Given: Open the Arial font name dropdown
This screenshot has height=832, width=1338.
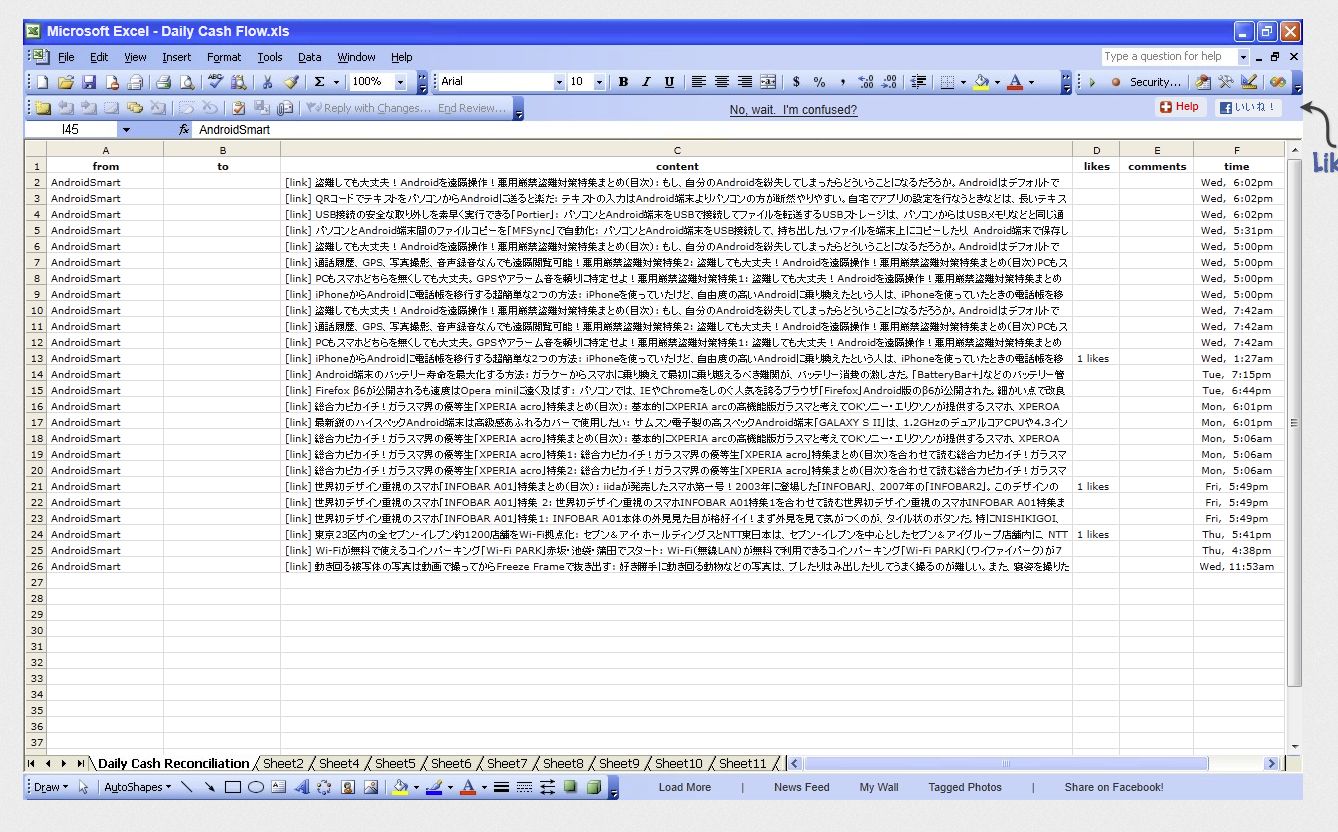Looking at the screenshot, I should pos(559,82).
